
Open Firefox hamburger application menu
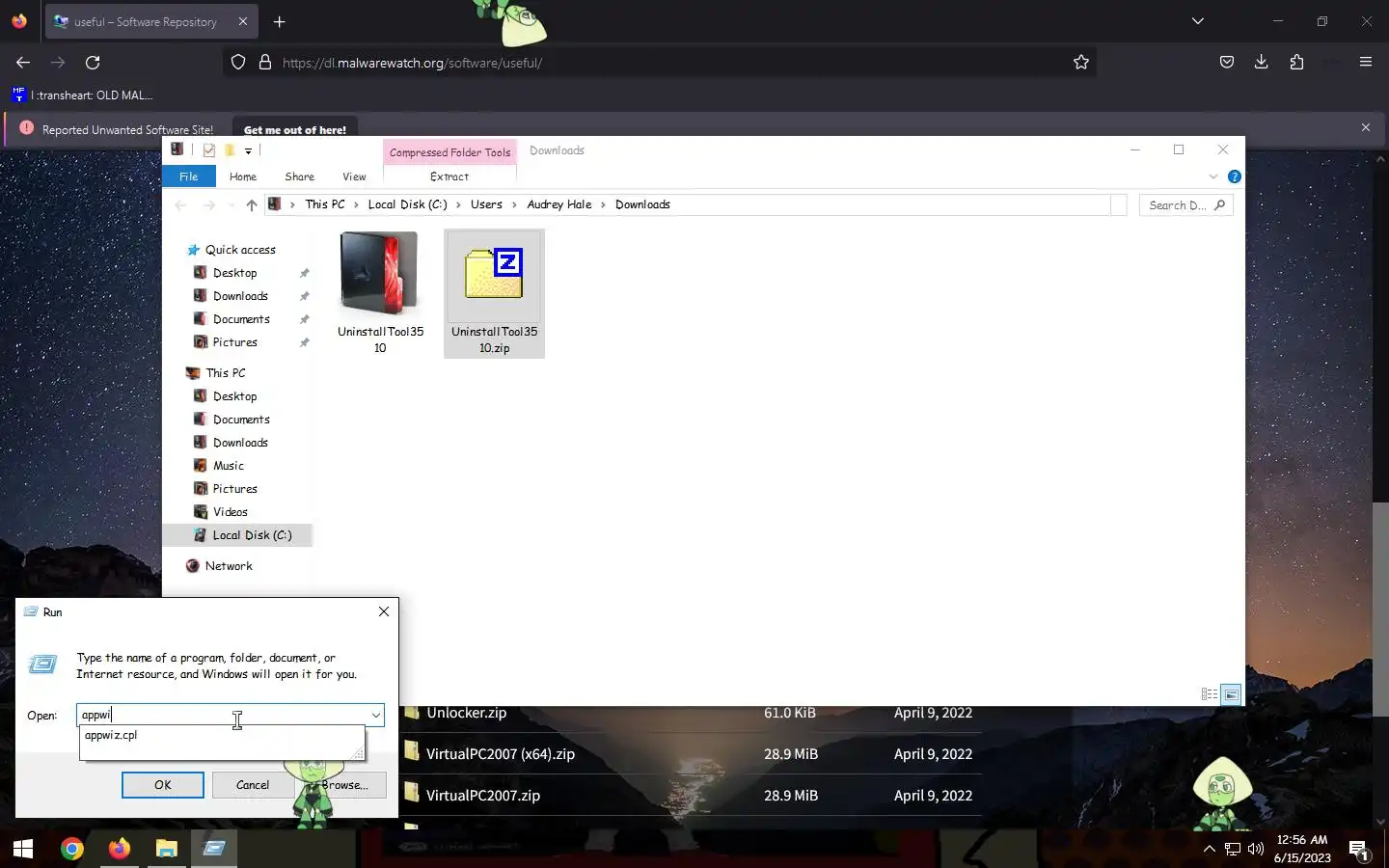click(x=1366, y=63)
